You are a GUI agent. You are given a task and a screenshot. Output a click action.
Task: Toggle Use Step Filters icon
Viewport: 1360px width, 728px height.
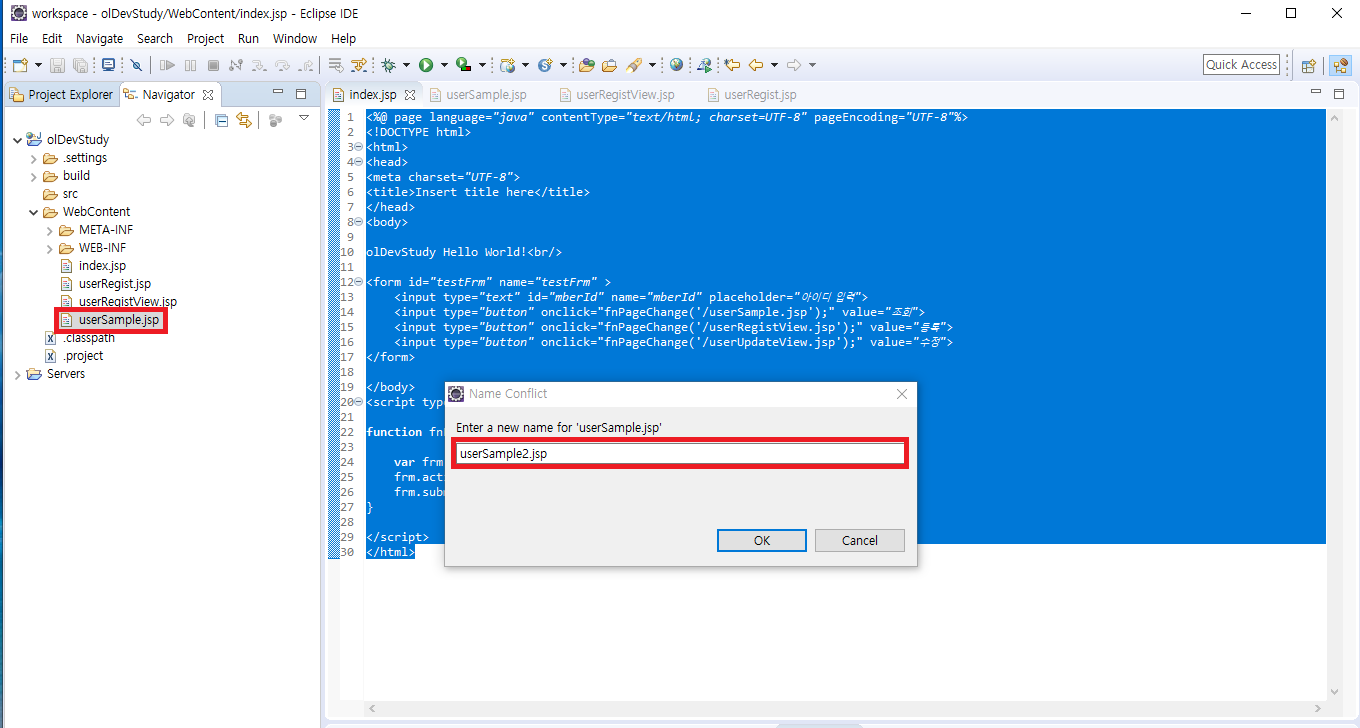[359, 65]
